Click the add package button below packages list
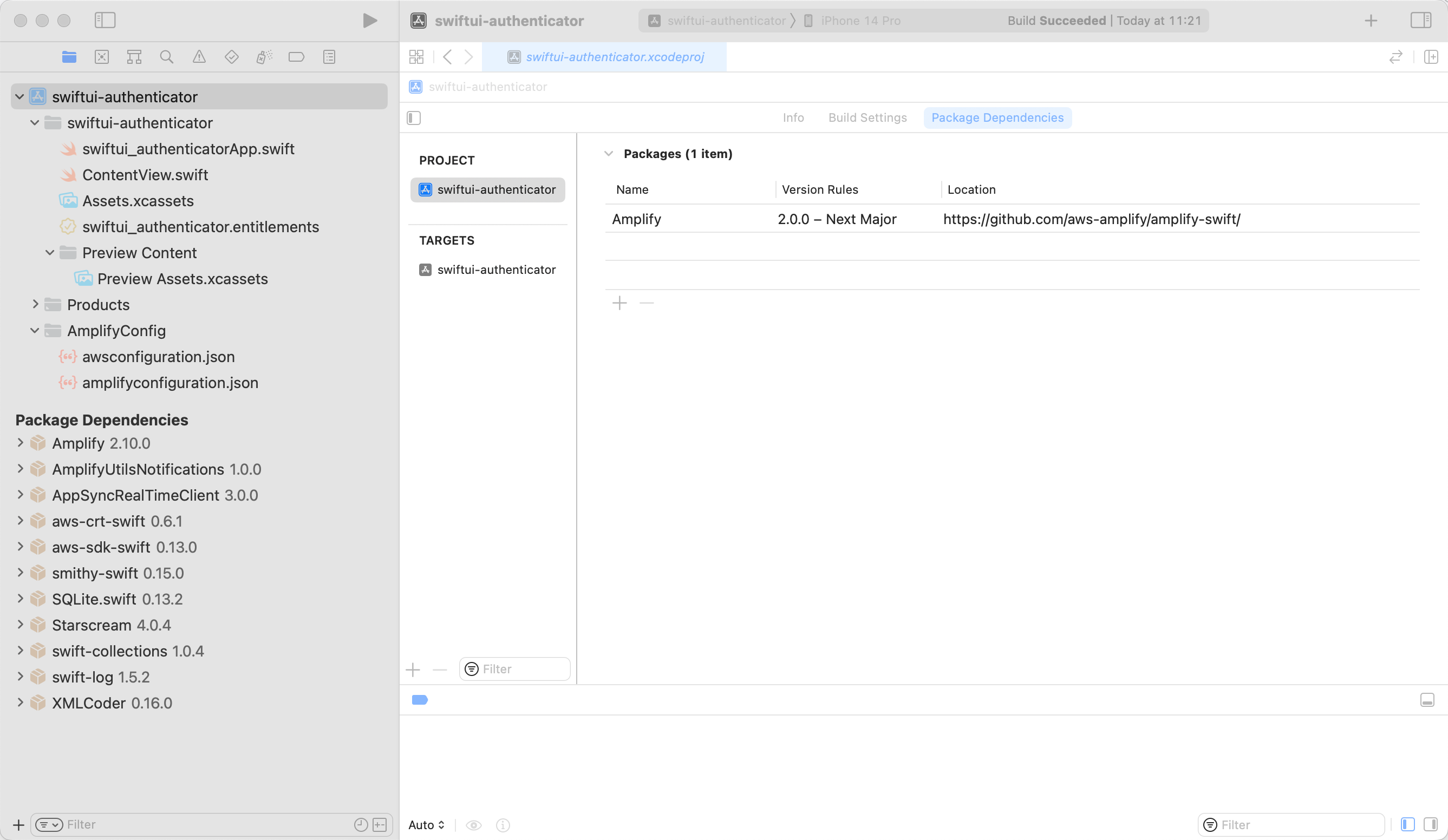 click(619, 303)
